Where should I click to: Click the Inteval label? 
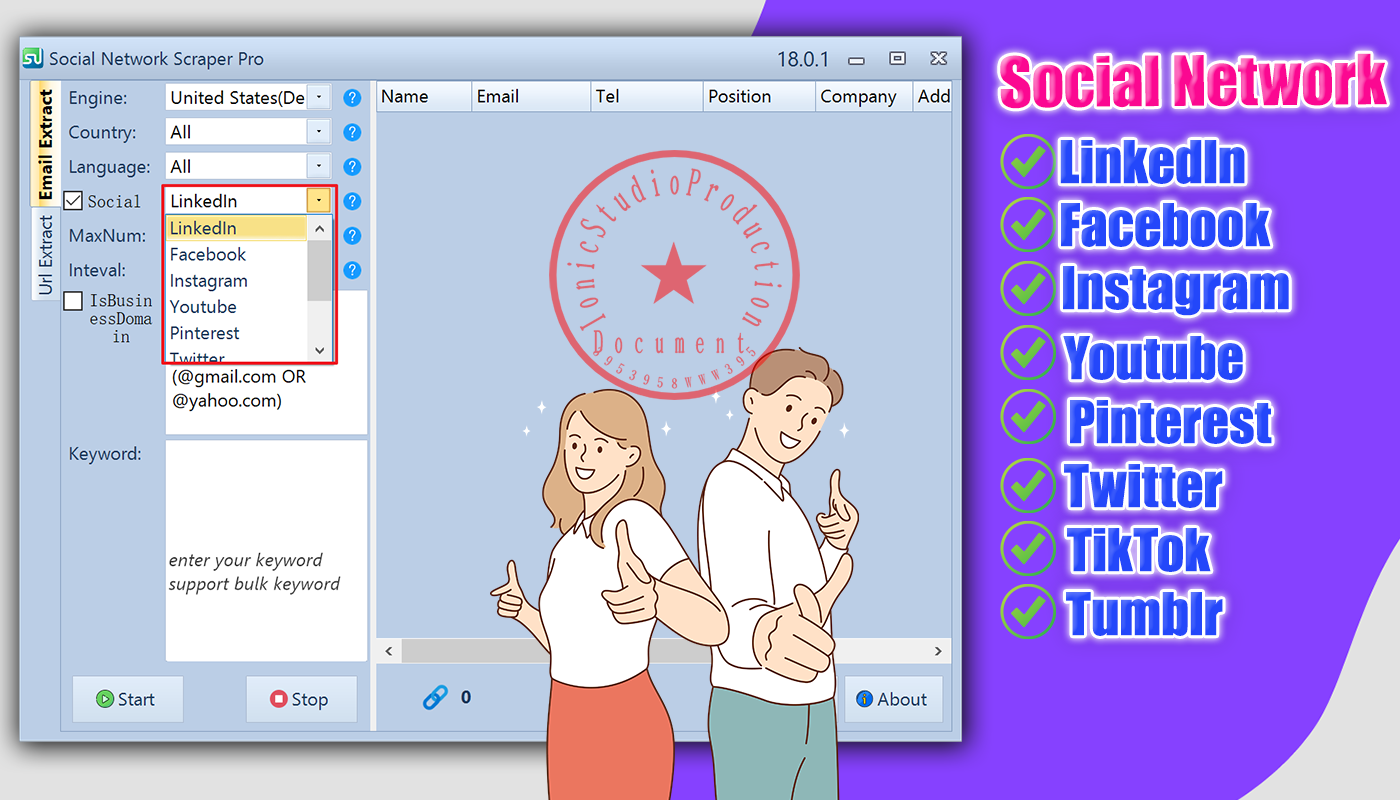pyautogui.click(x=97, y=270)
